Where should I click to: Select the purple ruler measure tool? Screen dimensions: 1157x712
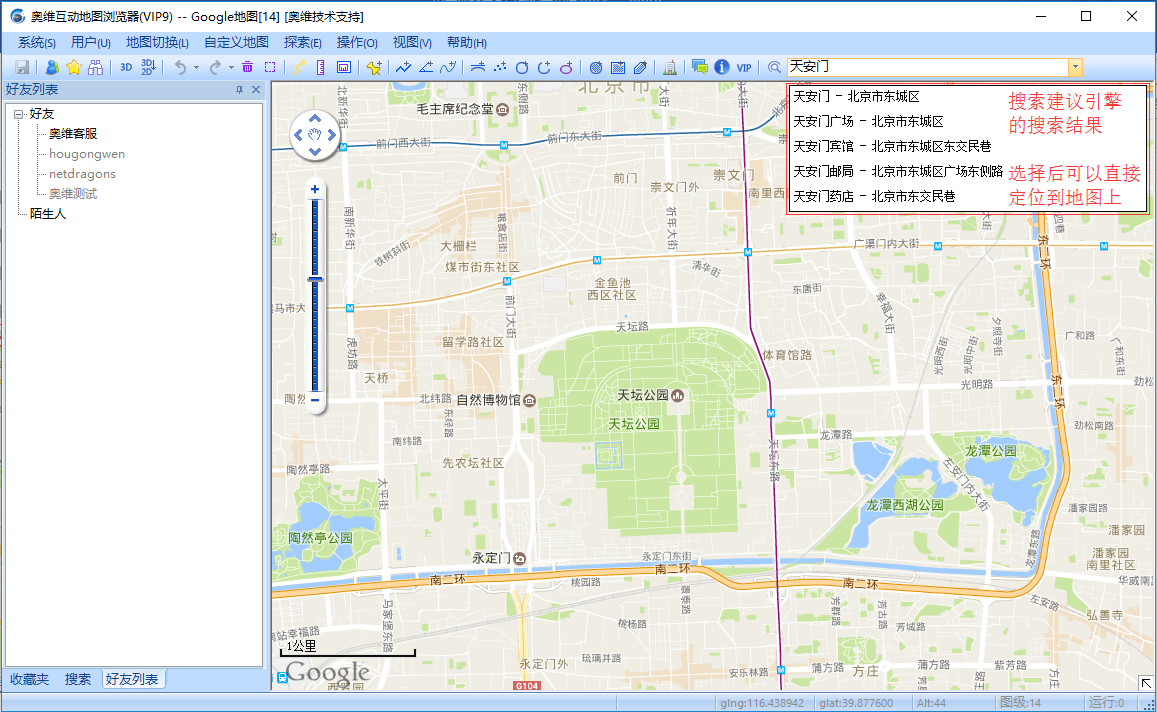[321, 68]
